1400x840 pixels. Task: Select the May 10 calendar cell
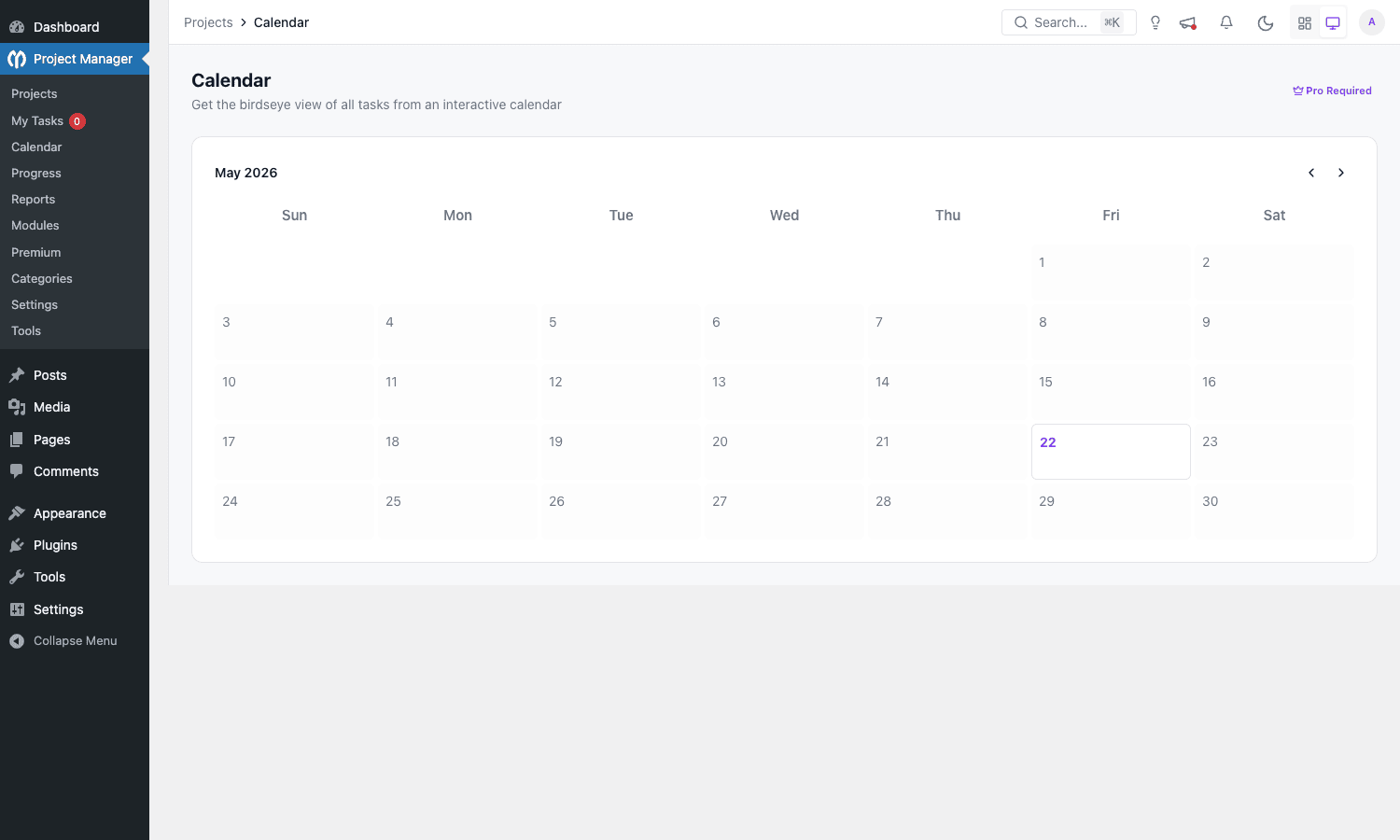294,392
